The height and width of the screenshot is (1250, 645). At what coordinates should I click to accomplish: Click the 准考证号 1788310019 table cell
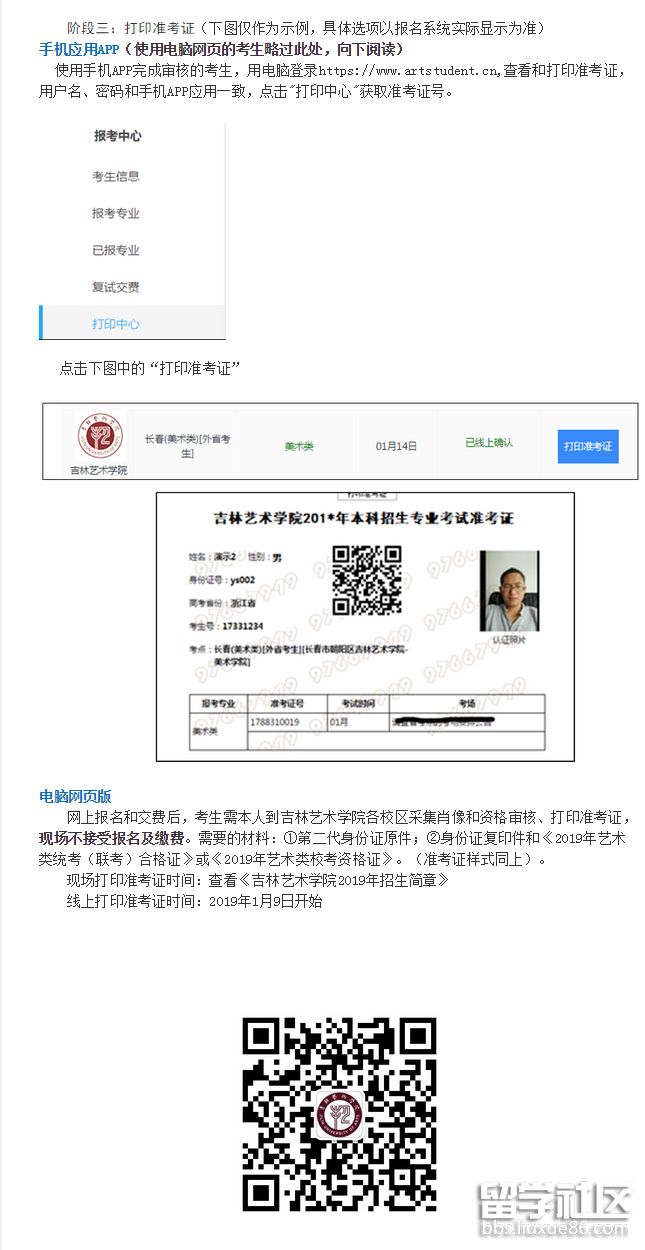[x=275, y=722]
